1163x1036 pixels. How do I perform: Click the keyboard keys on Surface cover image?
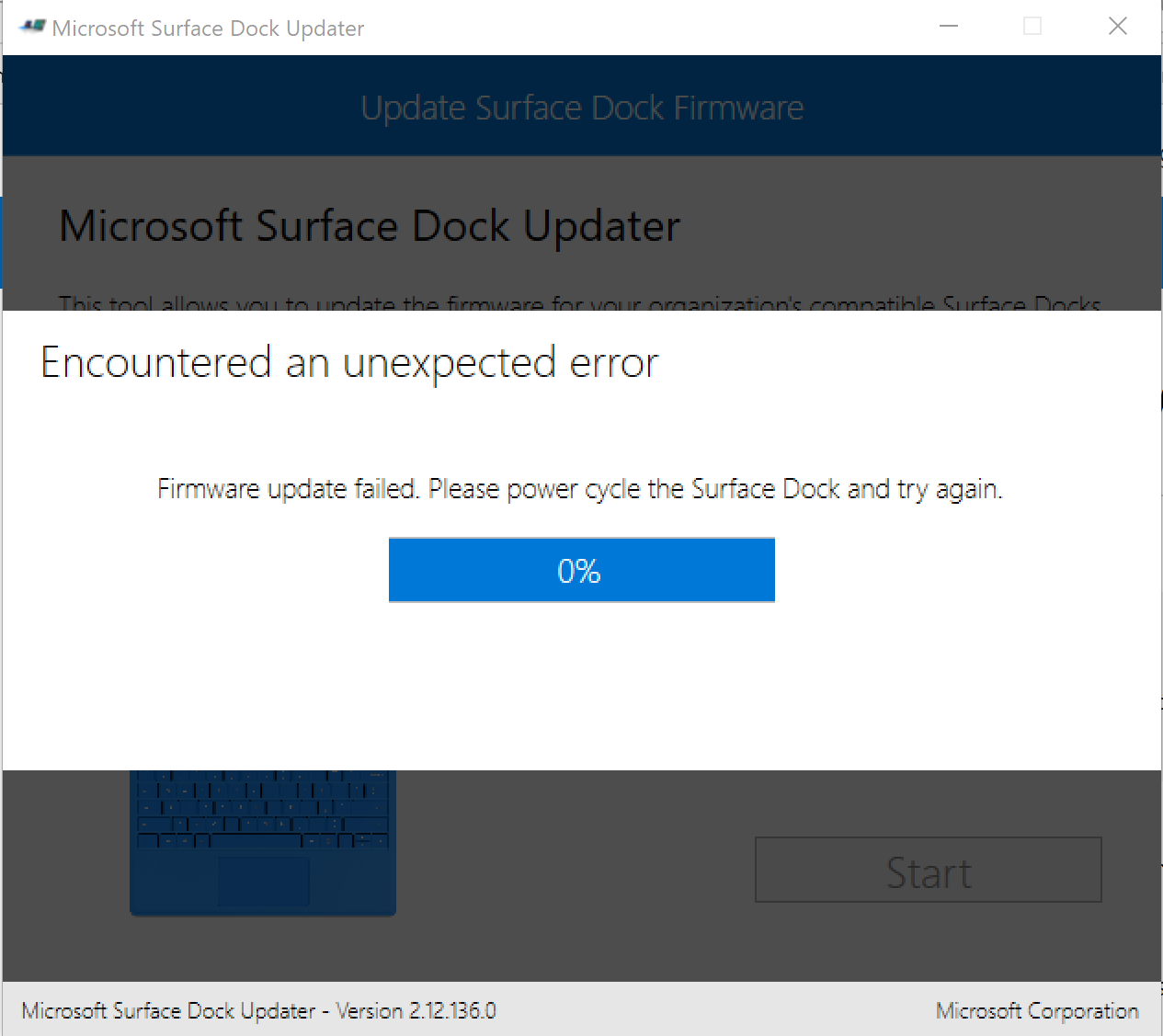pos(262,809)
